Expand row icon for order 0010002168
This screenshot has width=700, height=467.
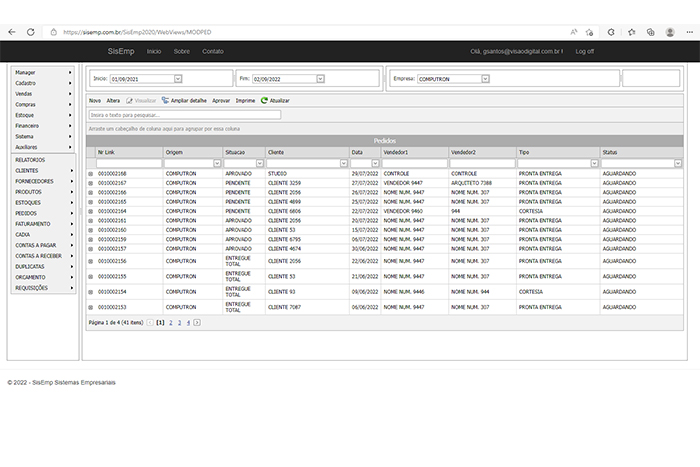[x=90, y=174]
